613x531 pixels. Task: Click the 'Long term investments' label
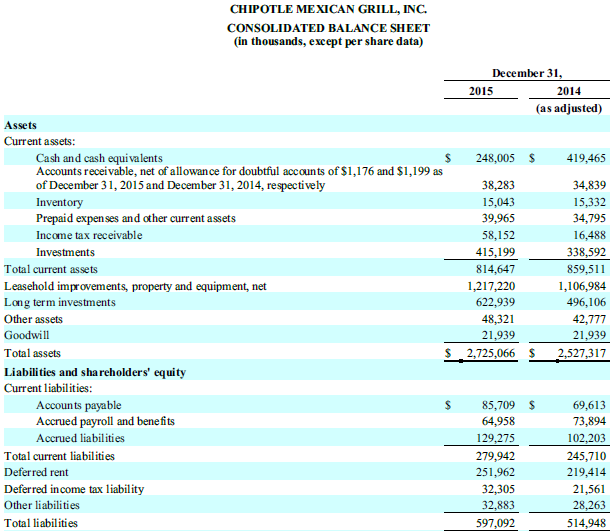coord(60,302)
